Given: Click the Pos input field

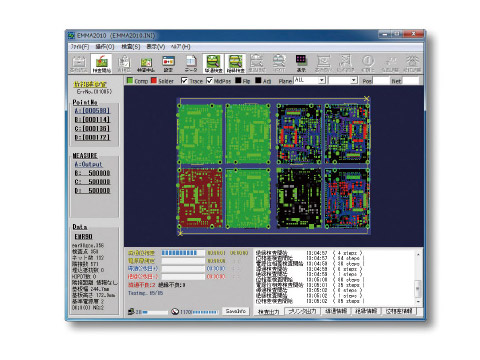Looking at the screenshot, I should tap(381, 80).
